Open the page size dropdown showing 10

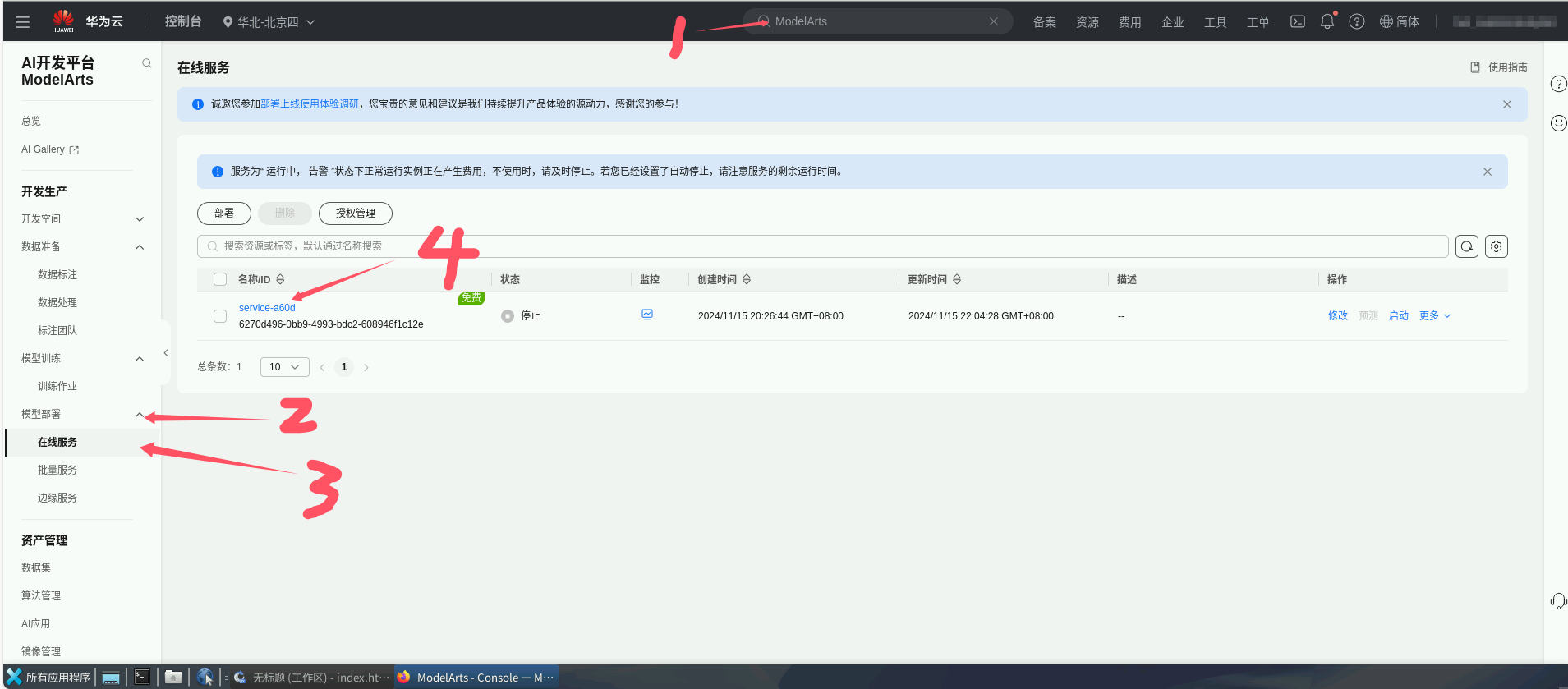285,367
